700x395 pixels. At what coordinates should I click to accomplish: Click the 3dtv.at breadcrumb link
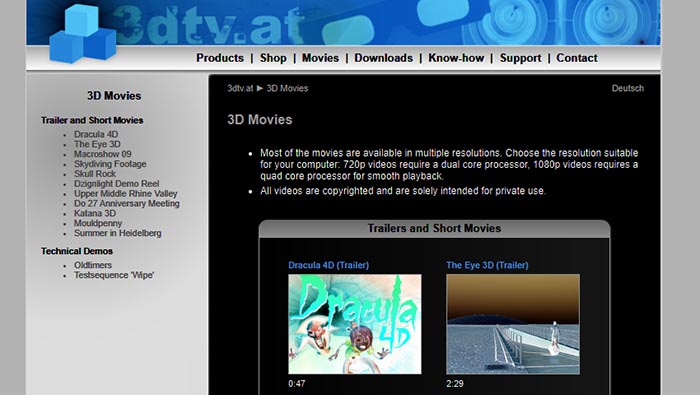[240, 88]
